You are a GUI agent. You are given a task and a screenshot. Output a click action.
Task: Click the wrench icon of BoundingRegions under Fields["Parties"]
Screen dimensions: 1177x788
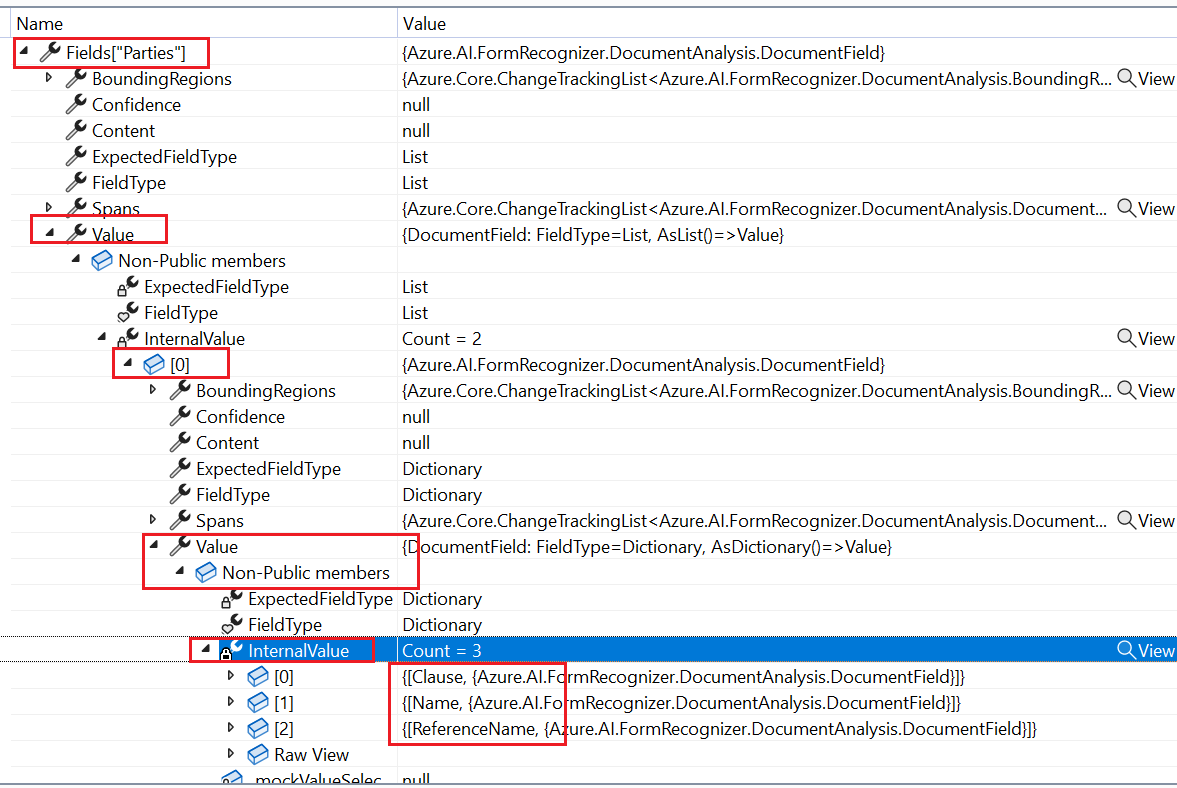coord(76,78)
